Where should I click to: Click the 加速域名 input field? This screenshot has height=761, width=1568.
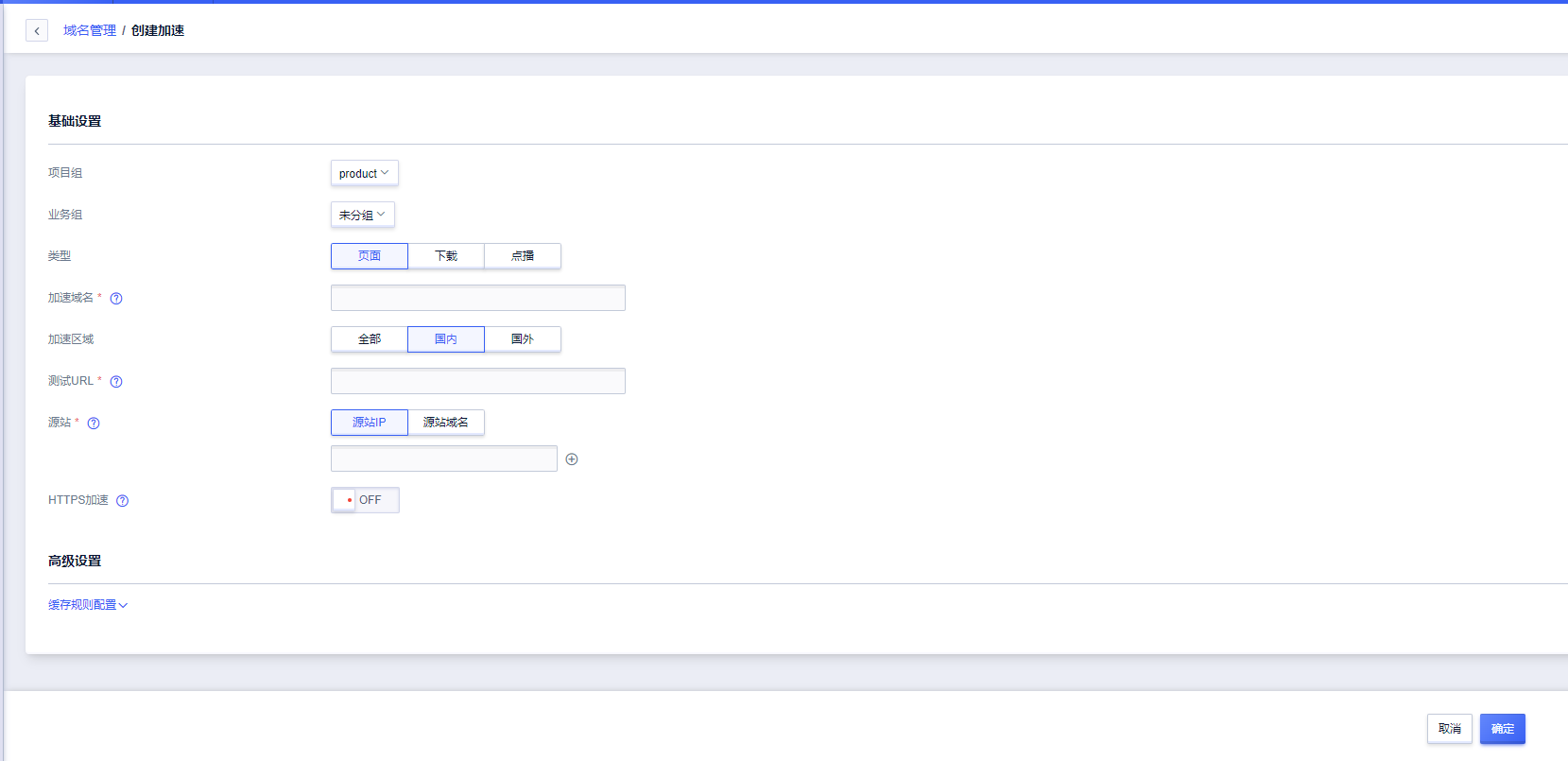[477, 298]
